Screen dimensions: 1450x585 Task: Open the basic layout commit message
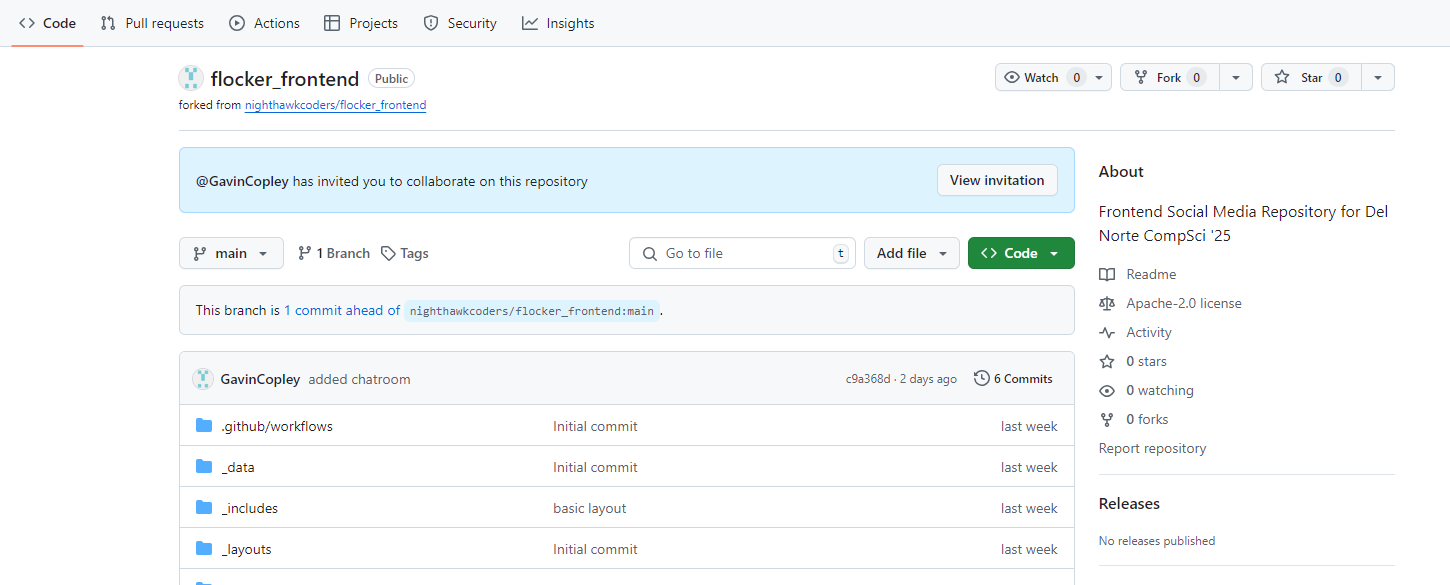pyautogui.click(x=590, y=508)
